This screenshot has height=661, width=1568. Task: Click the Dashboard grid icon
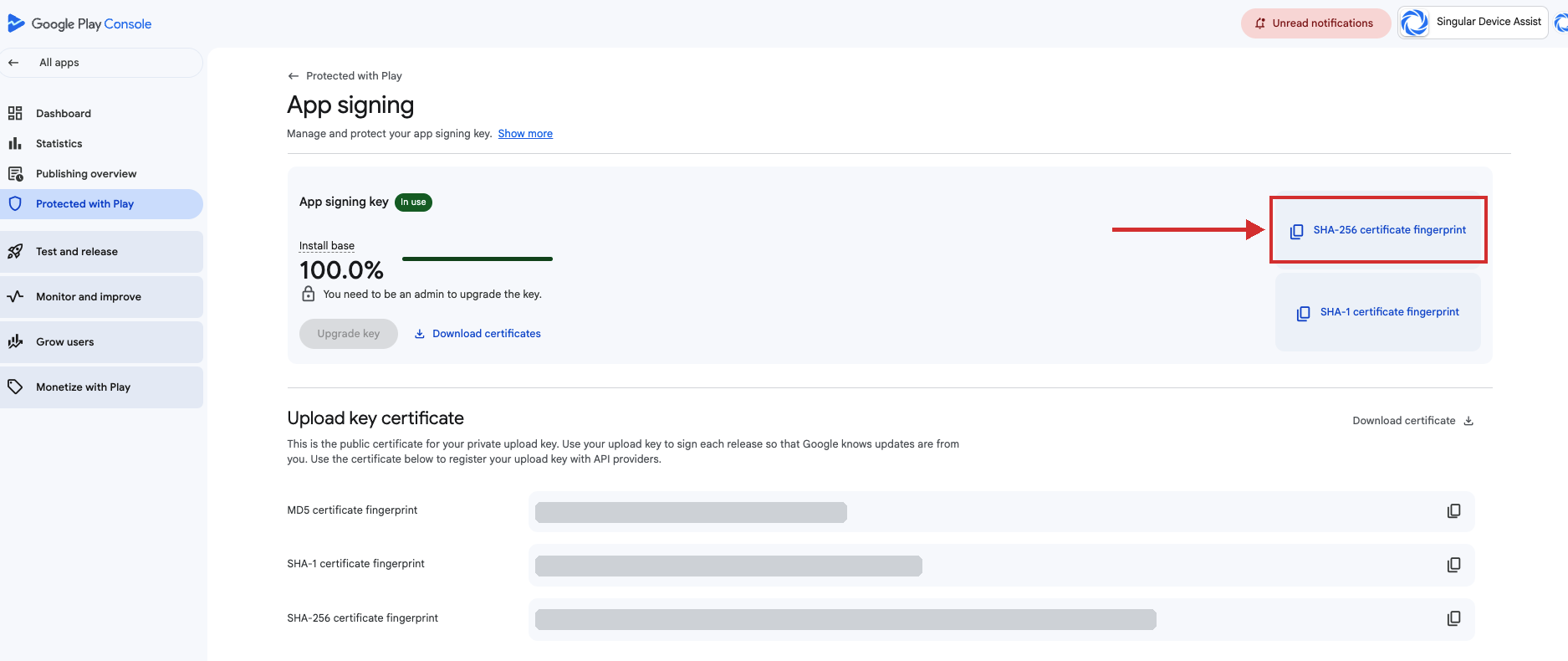(x=15, y=113)
